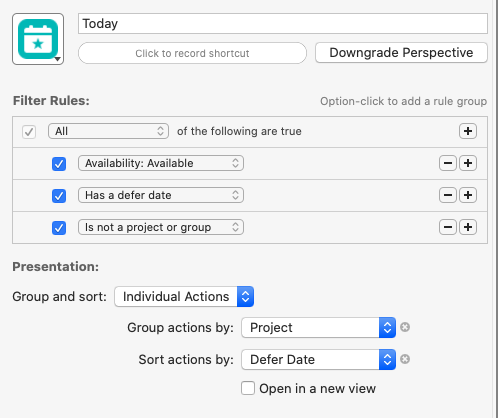Change Group actions by Project dropdown
Image resolution: width=498 pixels, height=418 pixels.
click(318, 327)
